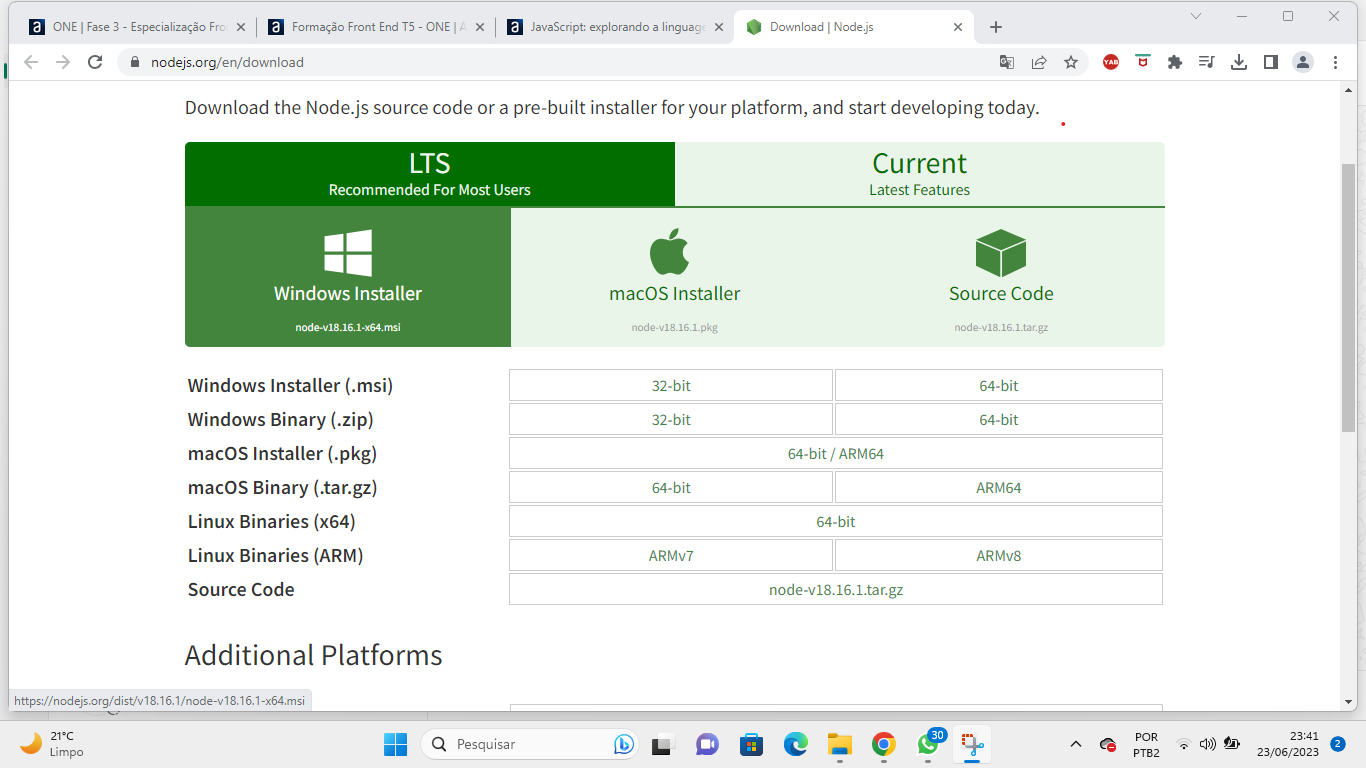This screenshot has width=1366, height=768.
Task: Click the 'Additional Platforms' heading
Action: pos(314,655)
